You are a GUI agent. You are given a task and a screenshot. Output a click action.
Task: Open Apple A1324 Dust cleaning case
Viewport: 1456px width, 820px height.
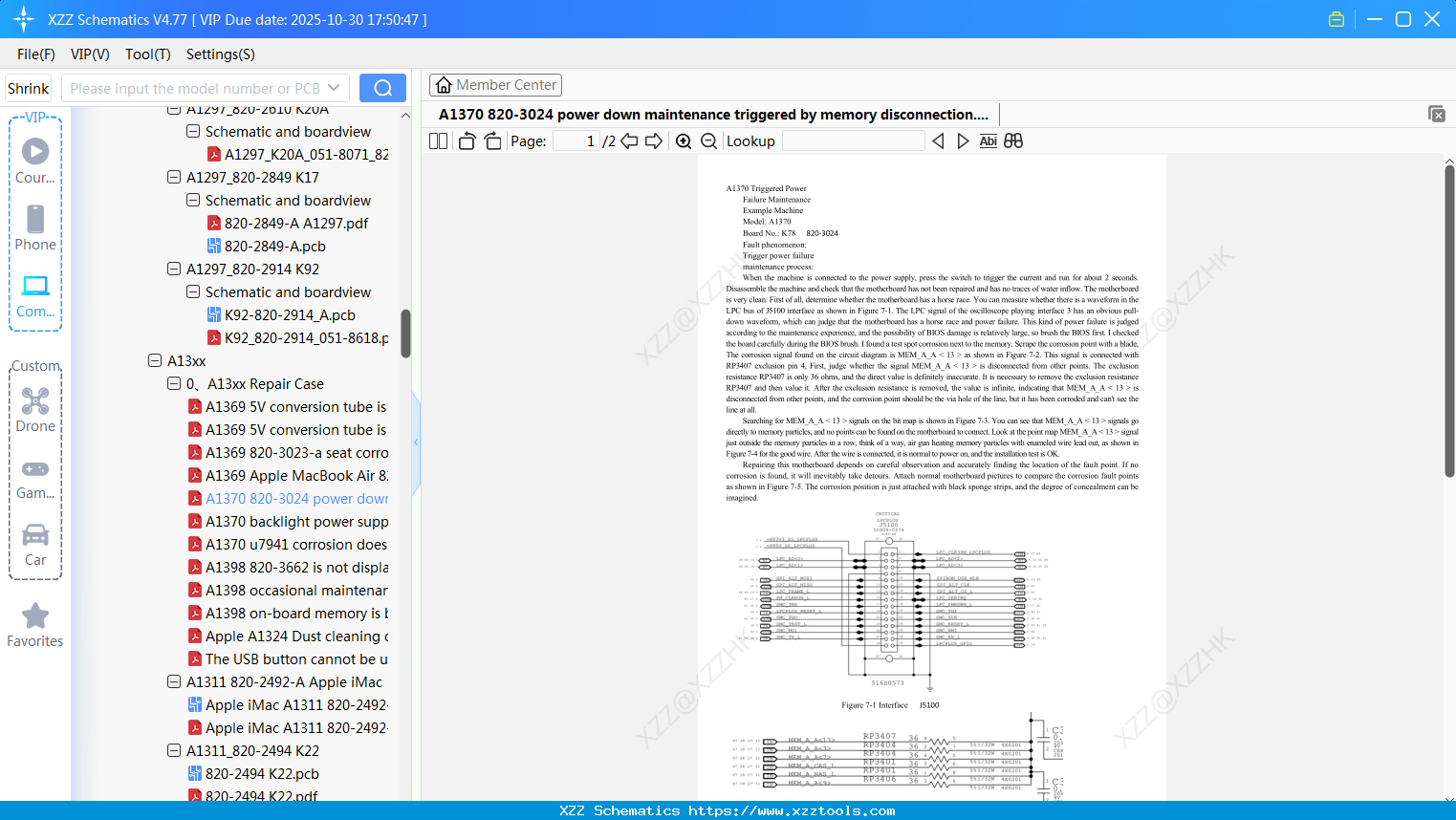coord(289,636)
